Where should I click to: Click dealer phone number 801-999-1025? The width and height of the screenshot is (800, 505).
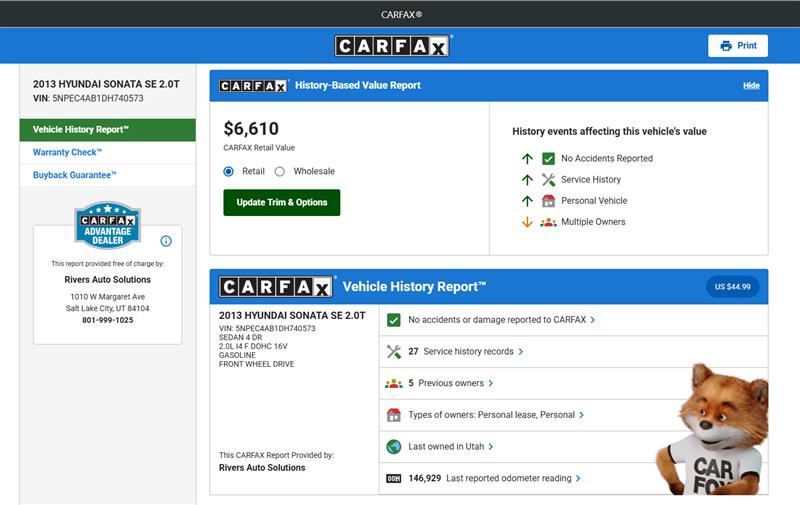[108, 320]
